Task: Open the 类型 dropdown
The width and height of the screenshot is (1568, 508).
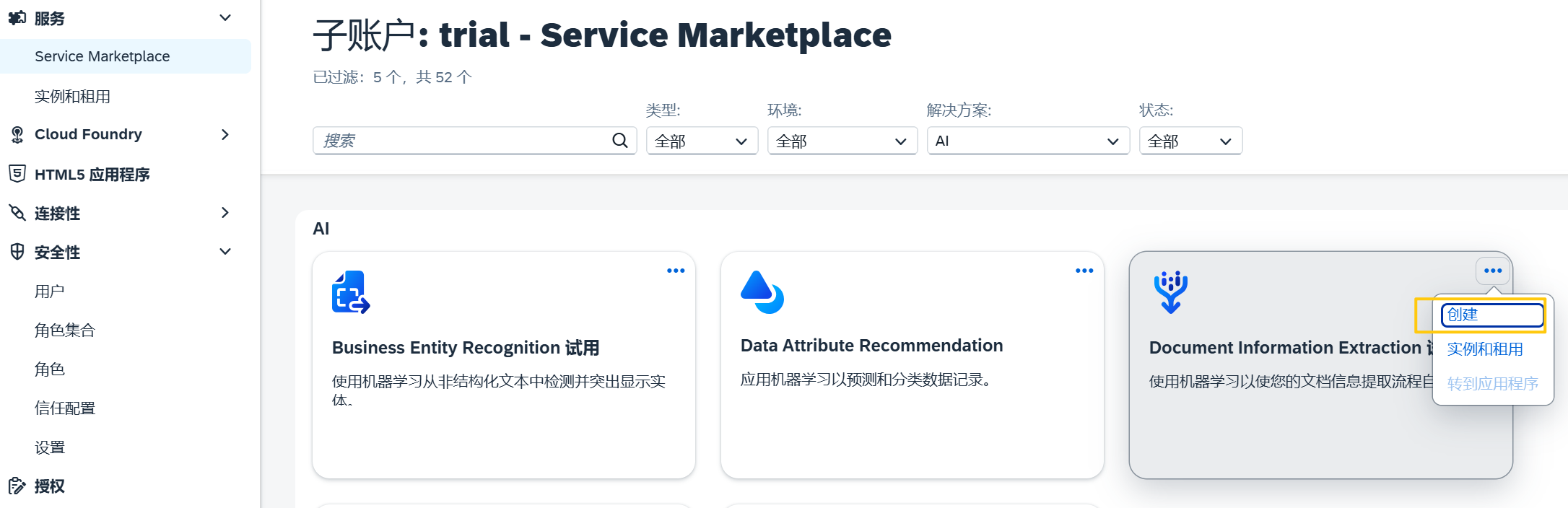Action: tap(702, 141)
